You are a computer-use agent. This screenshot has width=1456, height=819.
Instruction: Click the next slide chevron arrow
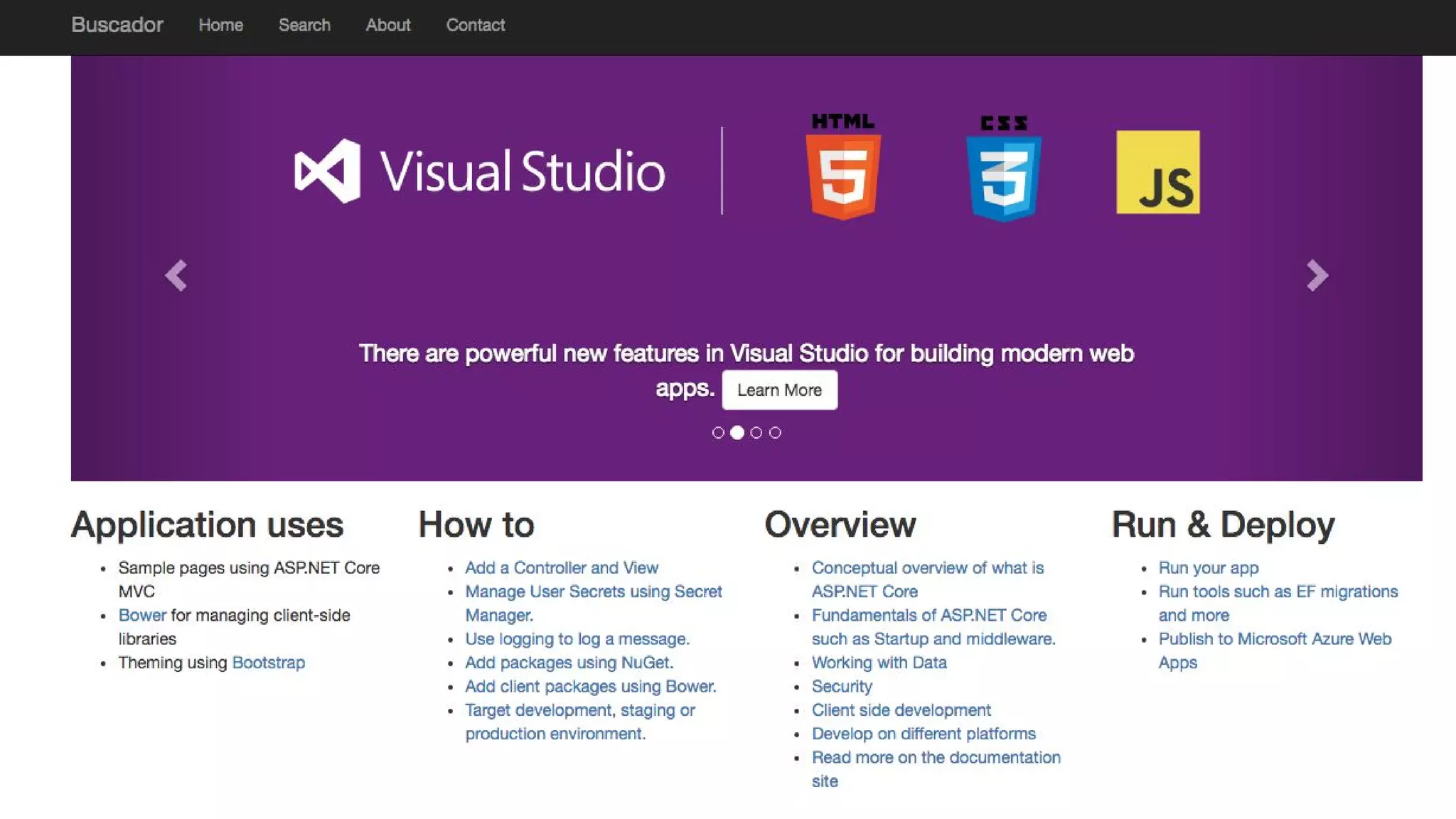tap(1317, 275)
